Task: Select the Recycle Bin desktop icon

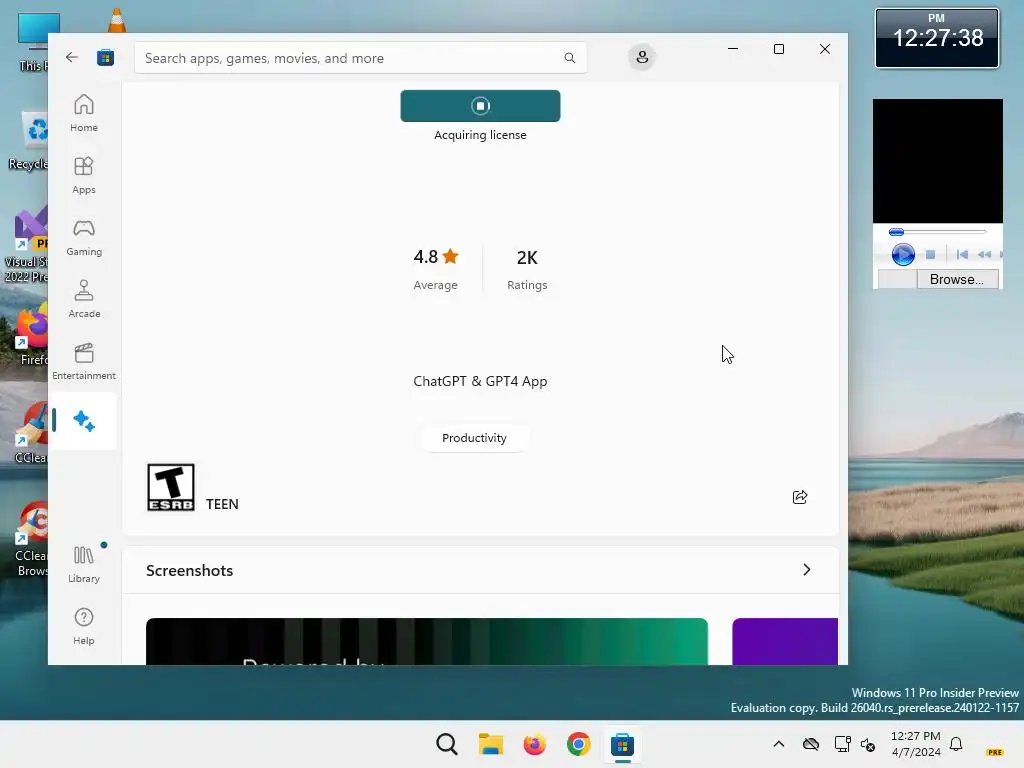Action: (x=27, y=140)
